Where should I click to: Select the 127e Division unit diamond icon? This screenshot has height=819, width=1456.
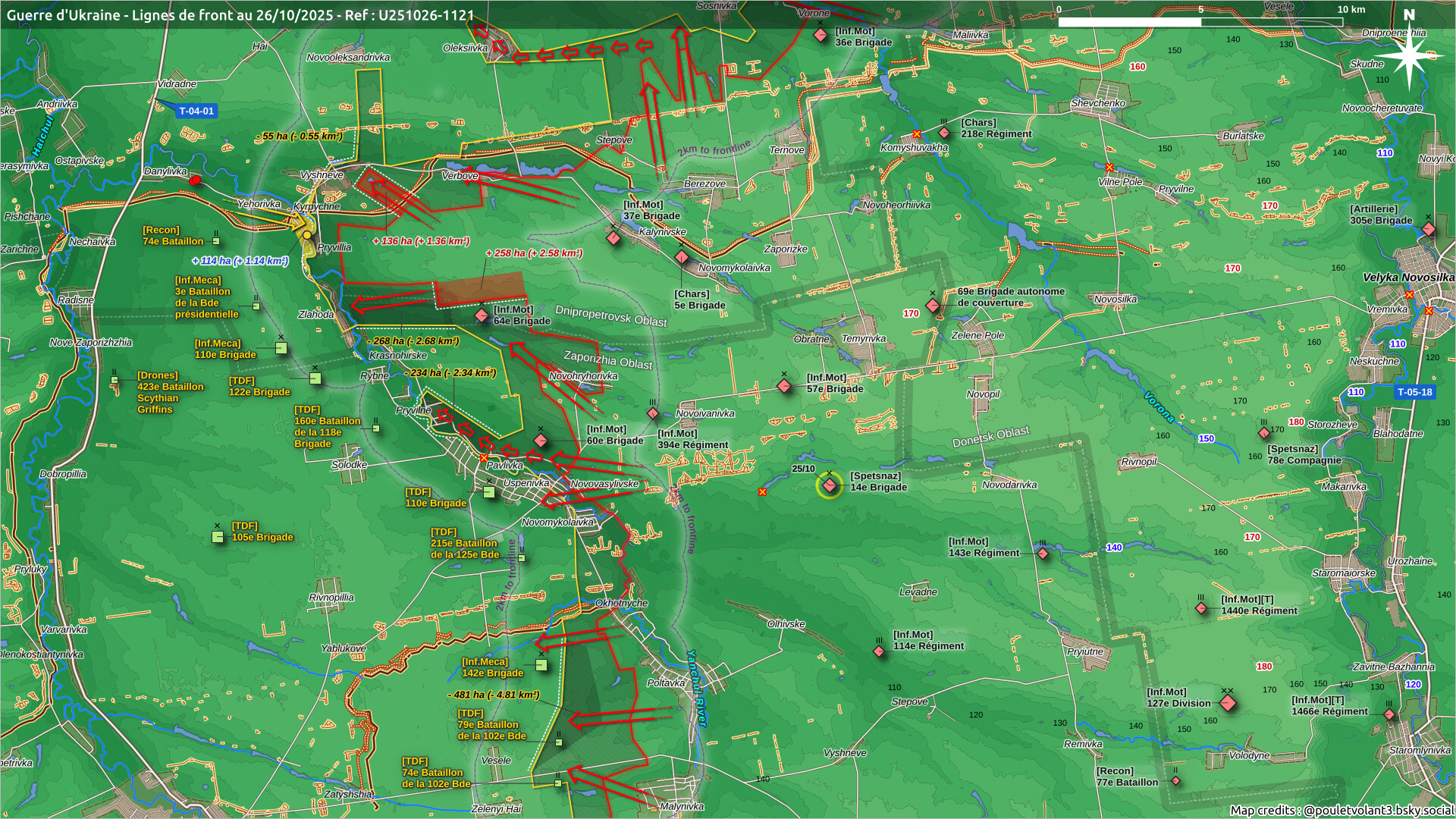coord(1228,703)
